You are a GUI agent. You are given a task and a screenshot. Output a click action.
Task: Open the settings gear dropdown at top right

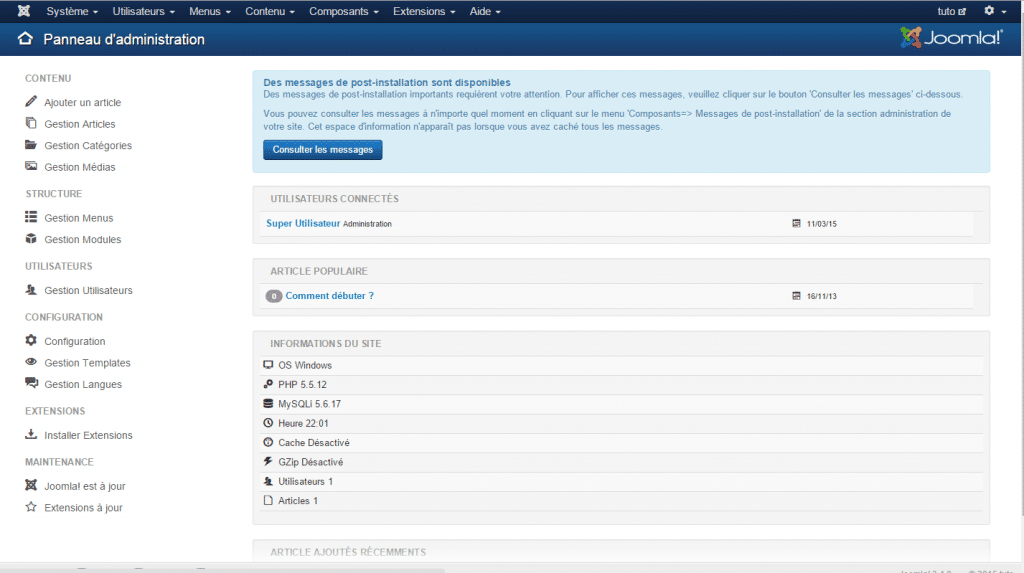point(993,12)
